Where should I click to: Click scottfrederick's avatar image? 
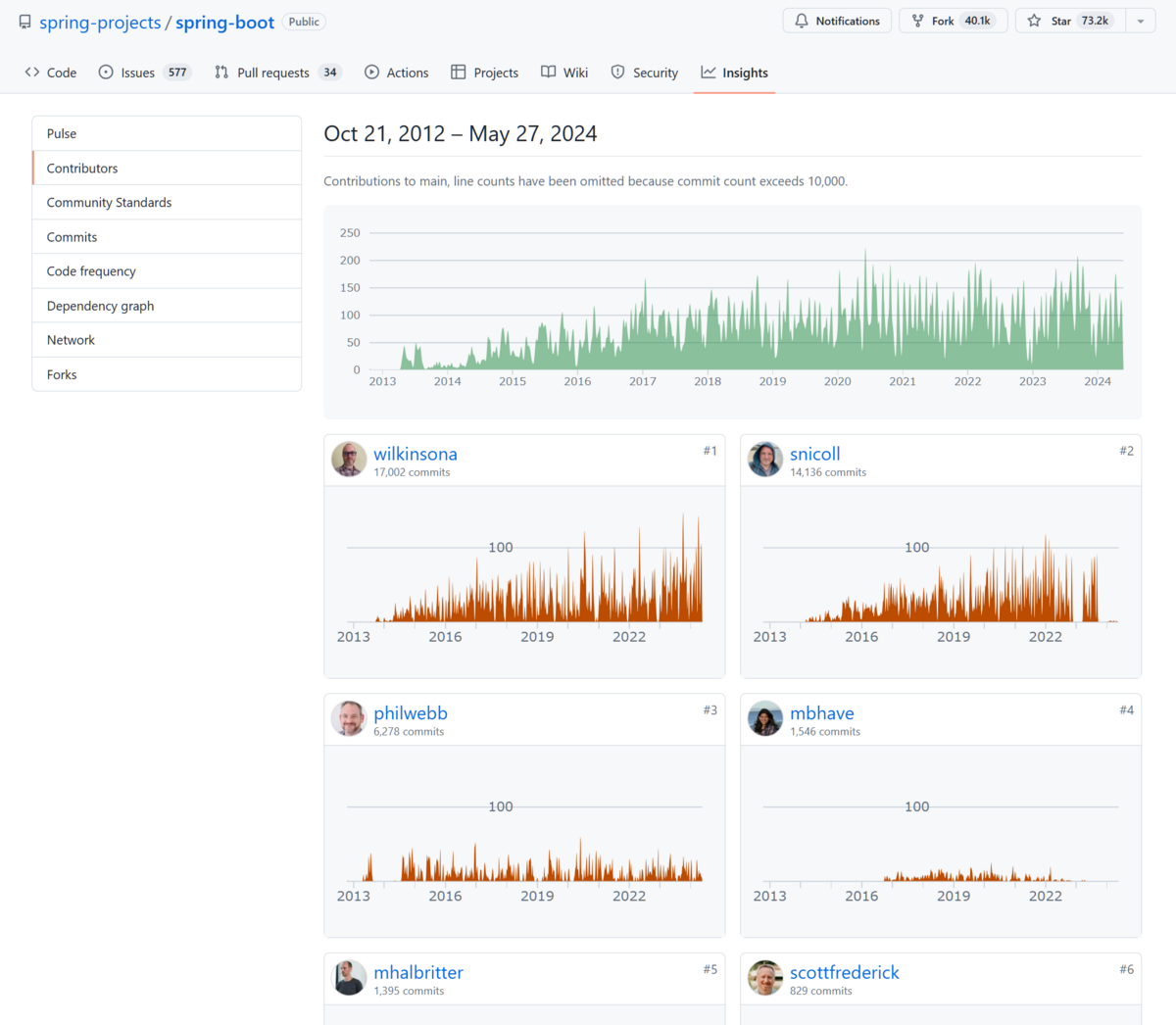tap(765, 977)
